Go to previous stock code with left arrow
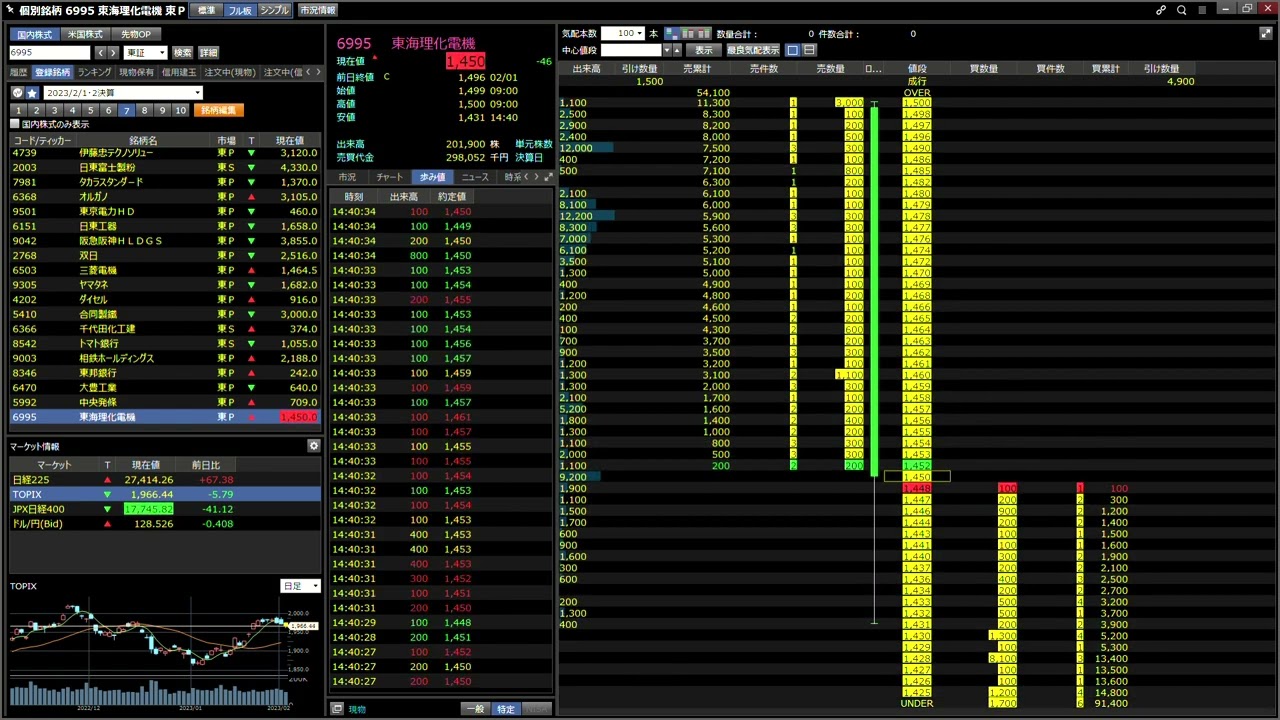The width and height of the screenshot is (1280, 720). (x=101, y=52)
